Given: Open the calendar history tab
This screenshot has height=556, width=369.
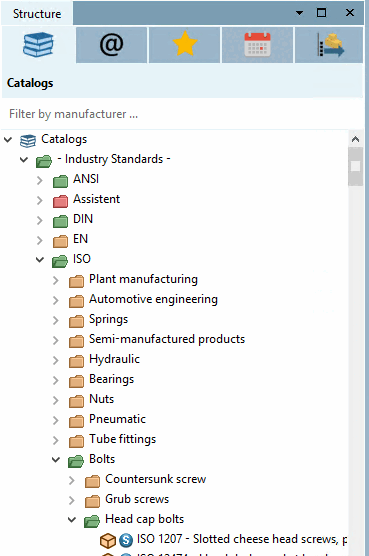Looking at the screenshot, I should [x=257, y=45].
